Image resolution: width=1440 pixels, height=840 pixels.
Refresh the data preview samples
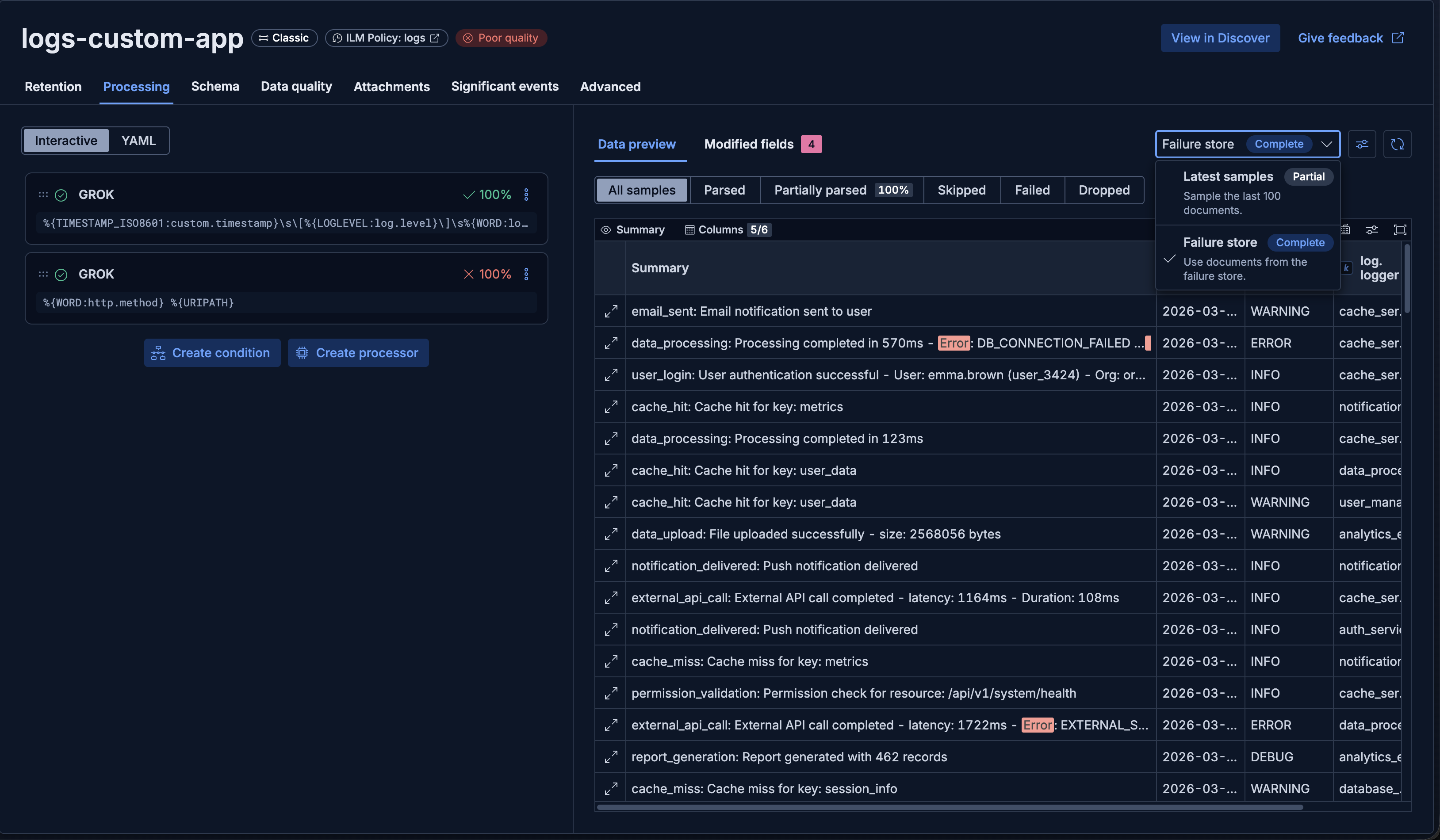click(x=1397, y=144)
